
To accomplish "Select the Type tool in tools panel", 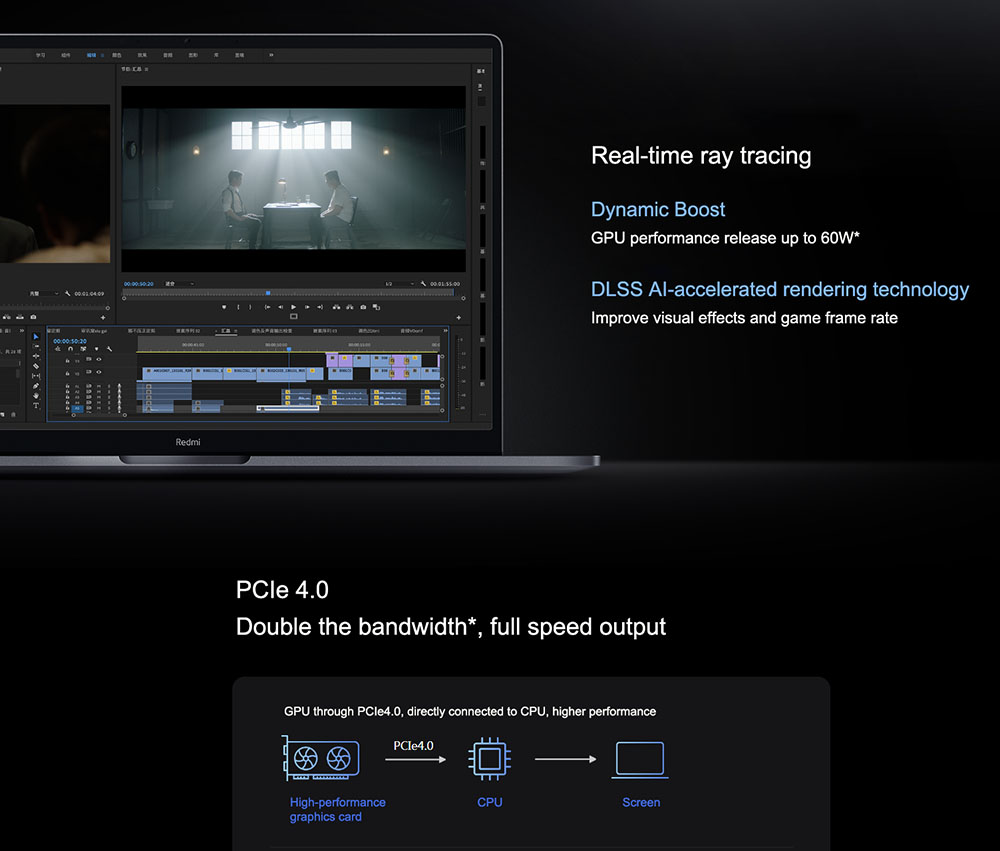I will point(36,406).
